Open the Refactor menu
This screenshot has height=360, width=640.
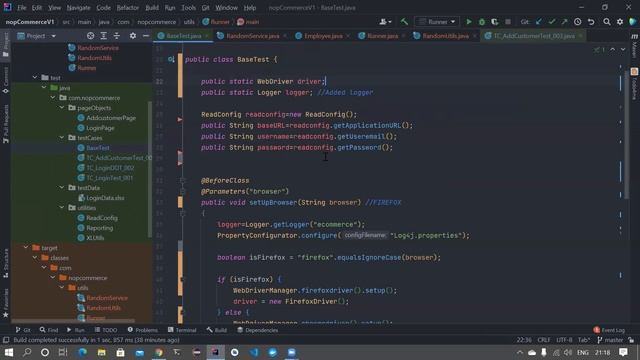(128, 8)
